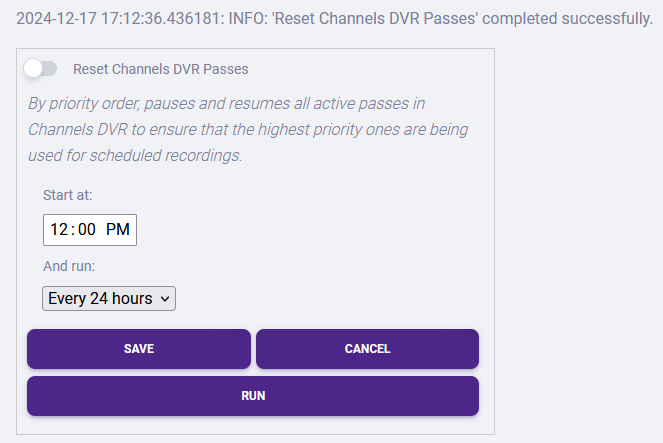Click the 'completed successfully' text at the top
663x443 pixels.
pyautogui.click(x=567, y=19)
